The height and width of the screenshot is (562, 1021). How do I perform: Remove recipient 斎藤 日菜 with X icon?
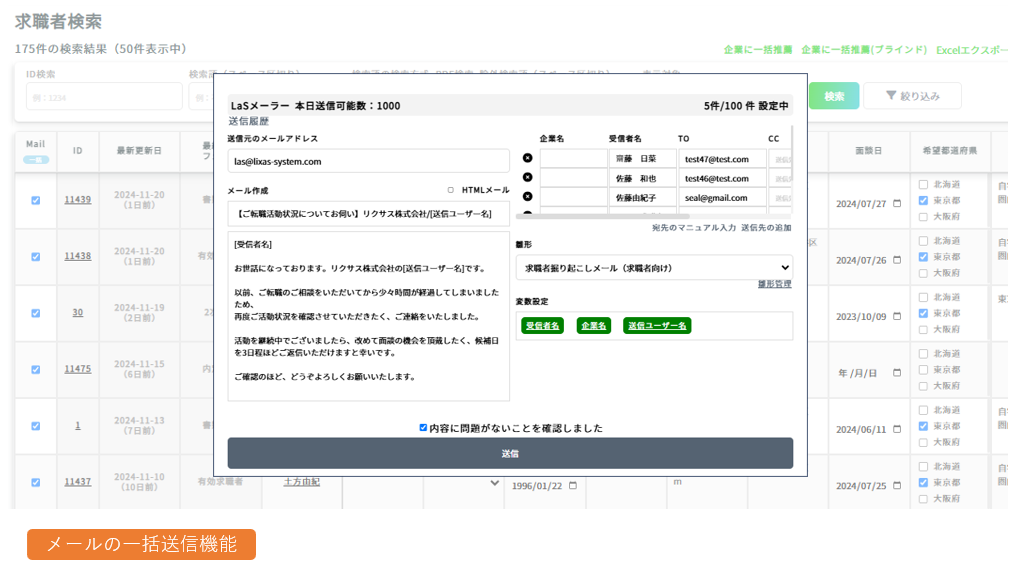(x=528, y=158)
